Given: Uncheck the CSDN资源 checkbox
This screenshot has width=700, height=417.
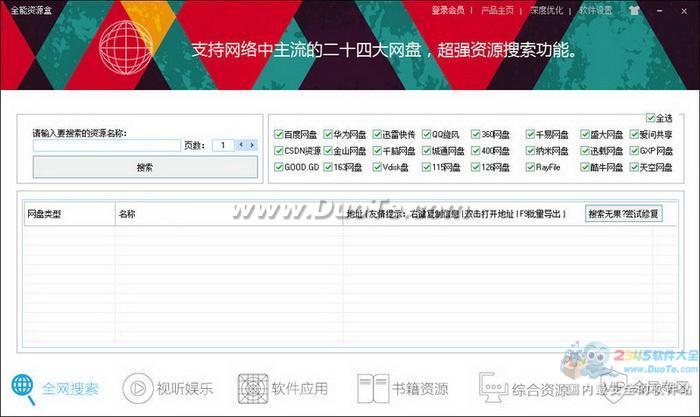Looking at the screenshot, I should pyautogui.click(x=279, y=150).
